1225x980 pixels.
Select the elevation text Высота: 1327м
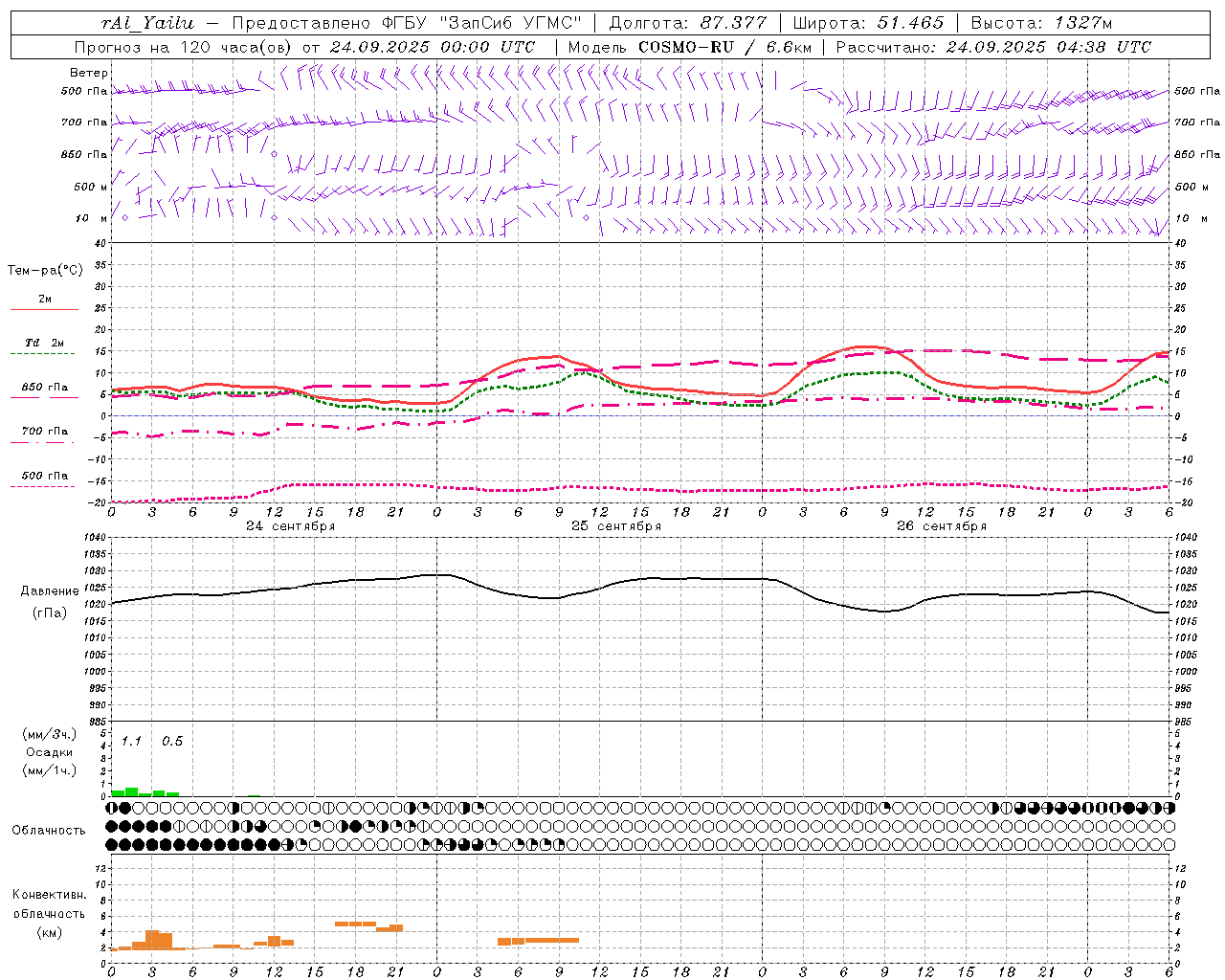1041,23
